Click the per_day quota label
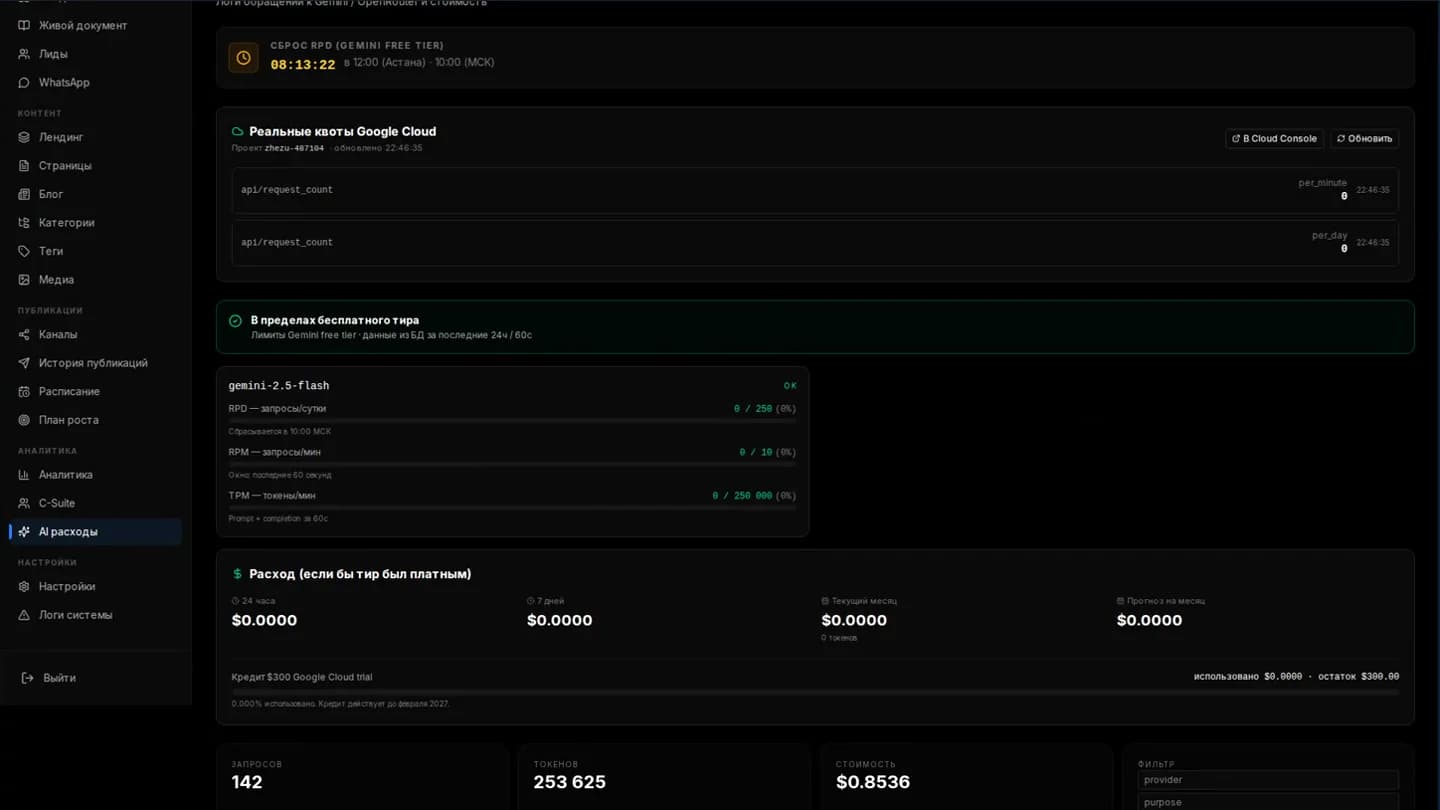Image resolution: width=1440 pixels, height=810 pixels. click(1330, 236)
